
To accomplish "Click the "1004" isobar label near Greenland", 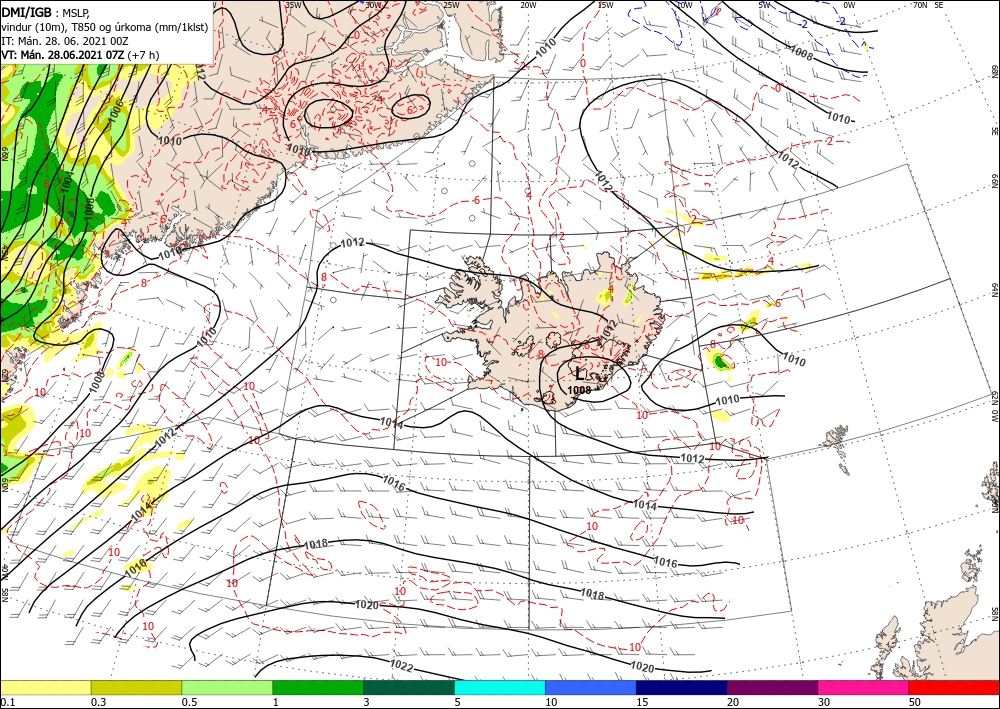I will (70, 181).
